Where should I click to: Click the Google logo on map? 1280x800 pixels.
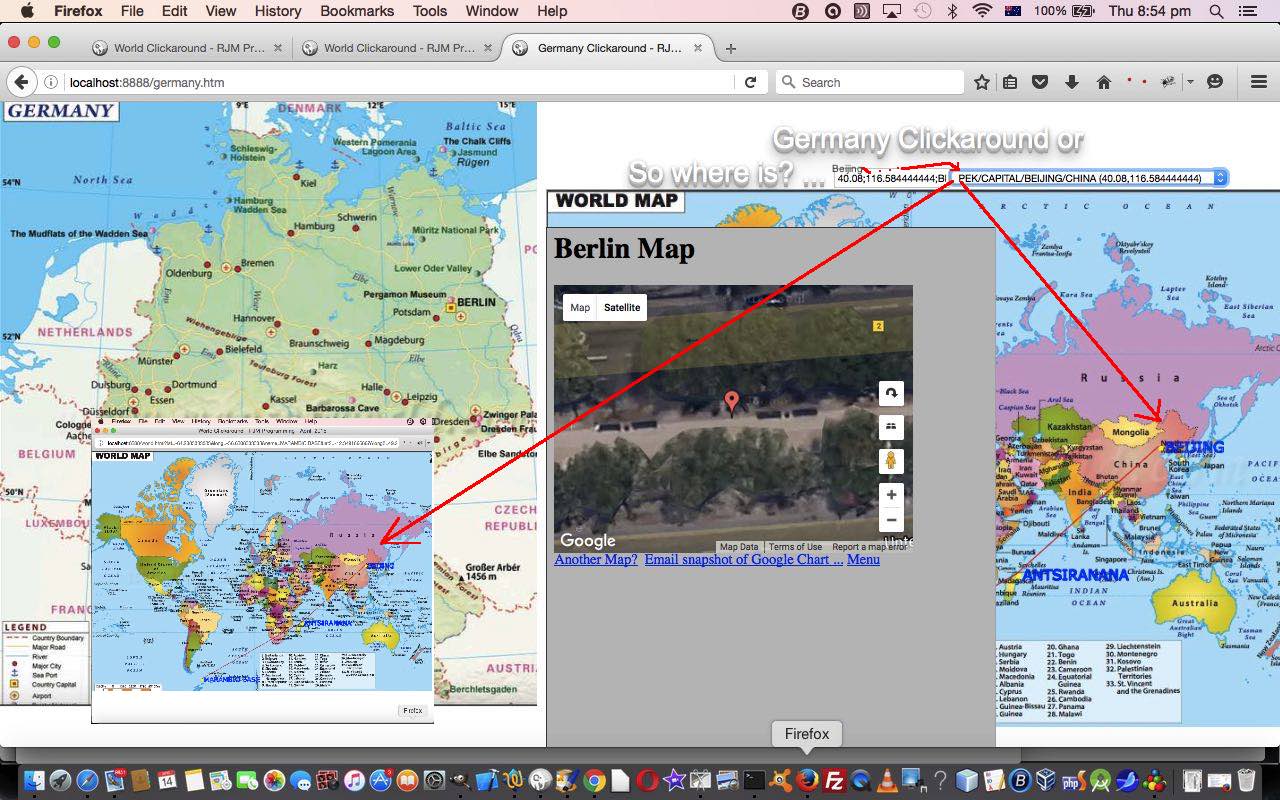[588, 541]
